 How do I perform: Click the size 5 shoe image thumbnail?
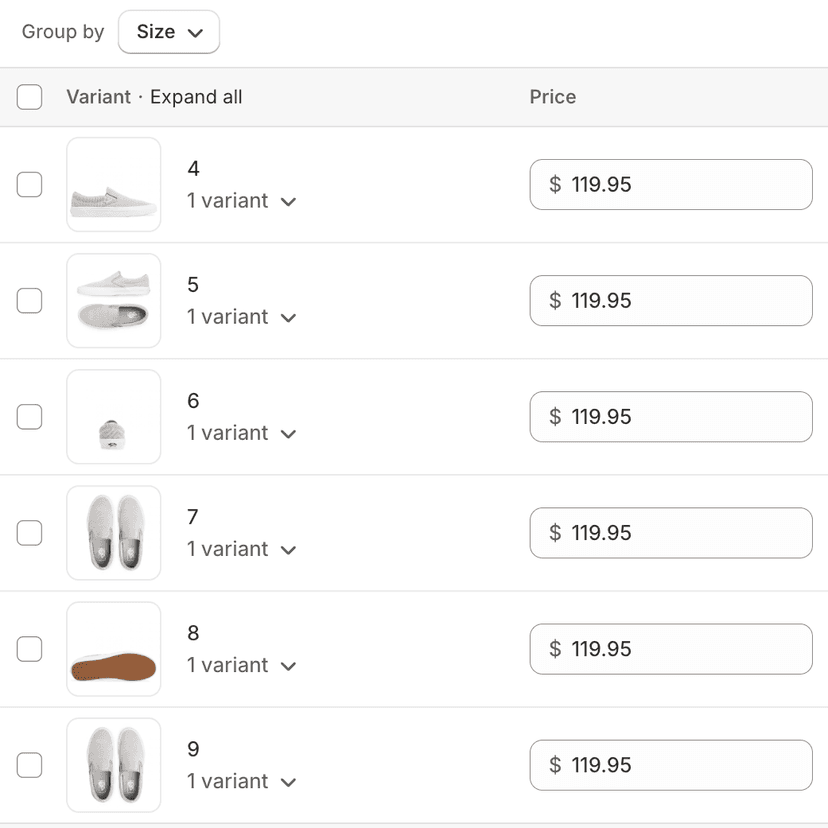click(x=114, y=301)
